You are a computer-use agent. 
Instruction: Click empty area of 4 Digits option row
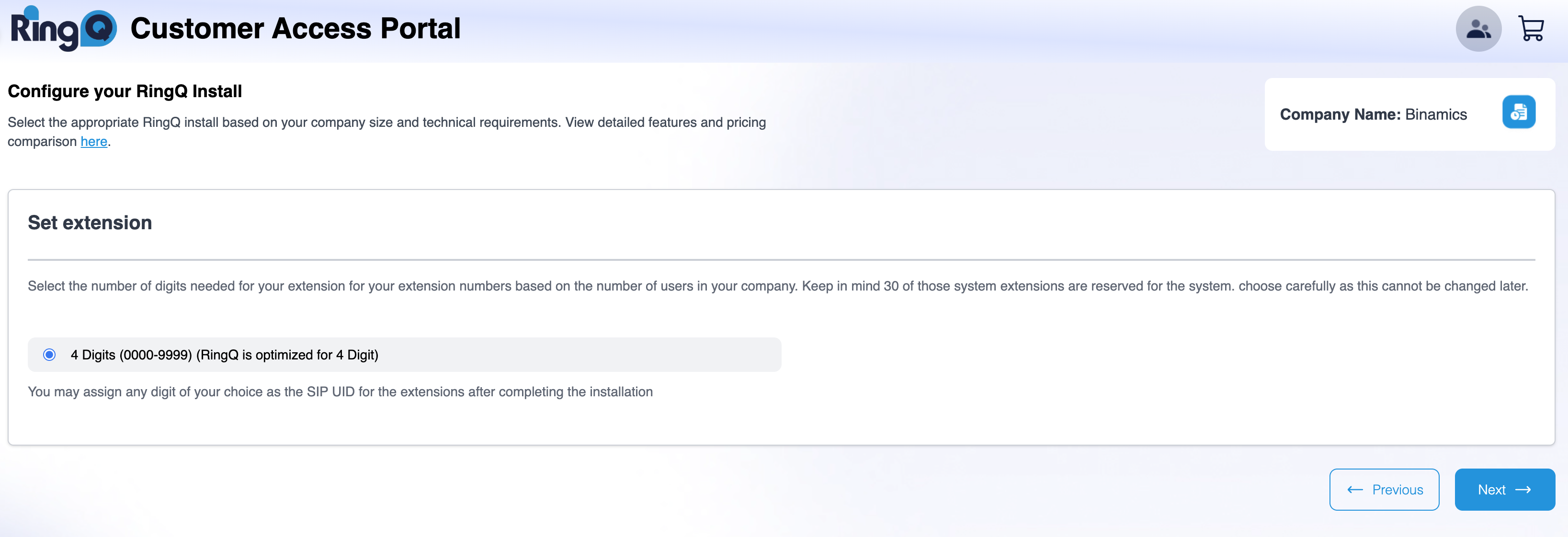click(x=578, y=355)
